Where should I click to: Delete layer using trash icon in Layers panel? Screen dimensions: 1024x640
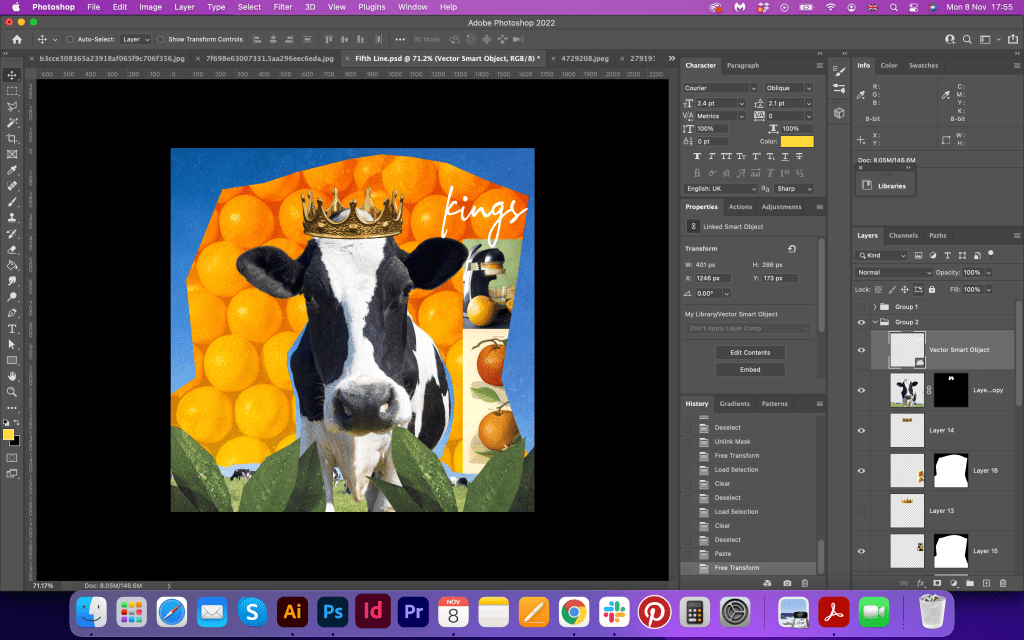pyautogui.click(x=1001, y=582)
